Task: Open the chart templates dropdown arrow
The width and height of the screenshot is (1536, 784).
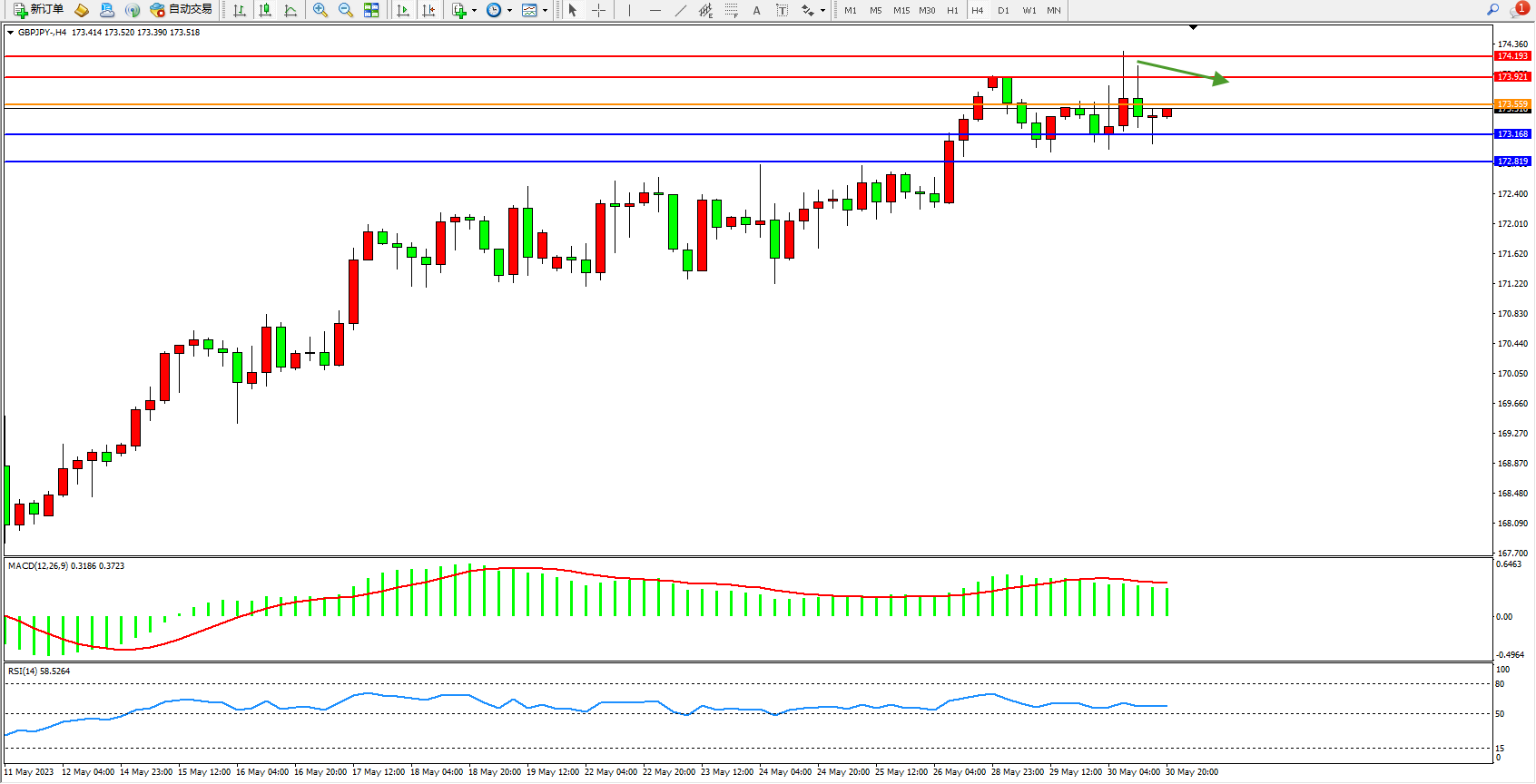Action: click(x=545, y=11)
